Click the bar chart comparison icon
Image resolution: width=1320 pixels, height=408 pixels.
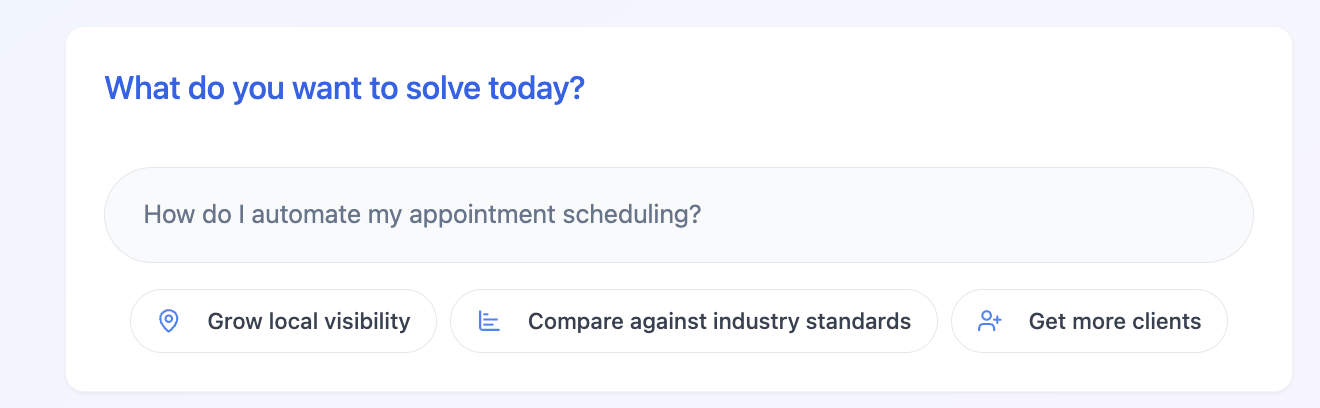click(489, 321)
